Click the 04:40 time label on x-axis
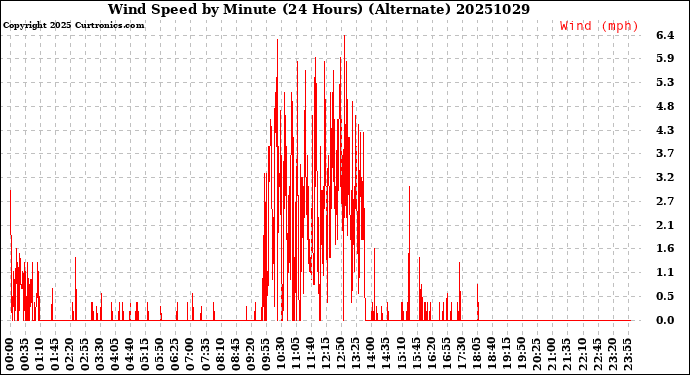 130,355
